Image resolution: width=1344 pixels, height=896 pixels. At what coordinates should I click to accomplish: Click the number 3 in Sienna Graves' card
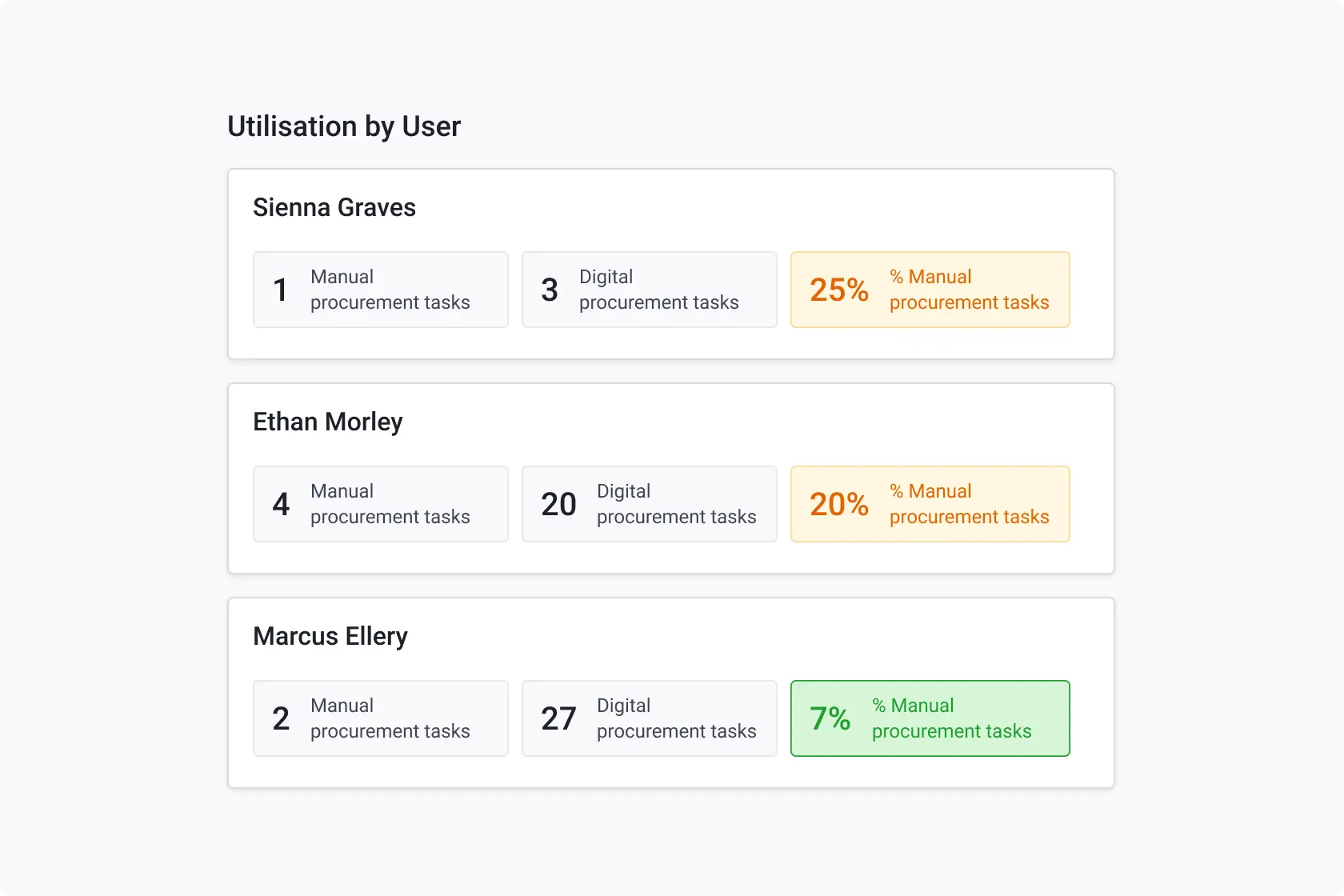[x=550, y=290]
